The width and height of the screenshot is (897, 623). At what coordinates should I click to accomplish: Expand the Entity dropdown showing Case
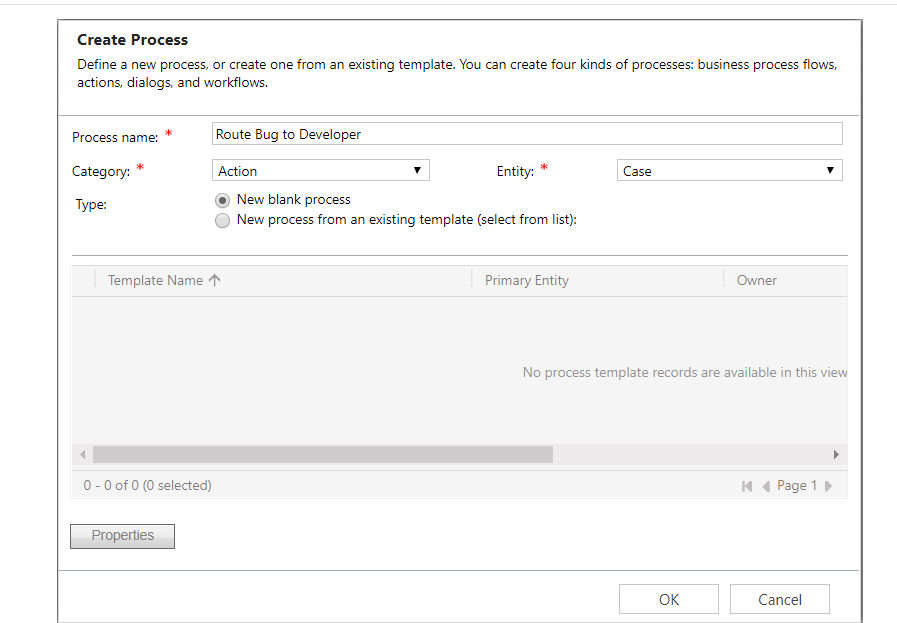[729, 171]
